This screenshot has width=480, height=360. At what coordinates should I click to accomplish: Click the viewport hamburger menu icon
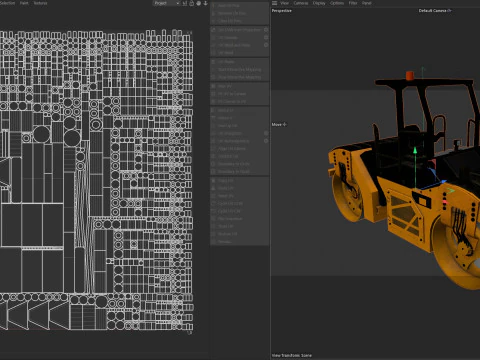pyautogui.click(x=274, y=3)
